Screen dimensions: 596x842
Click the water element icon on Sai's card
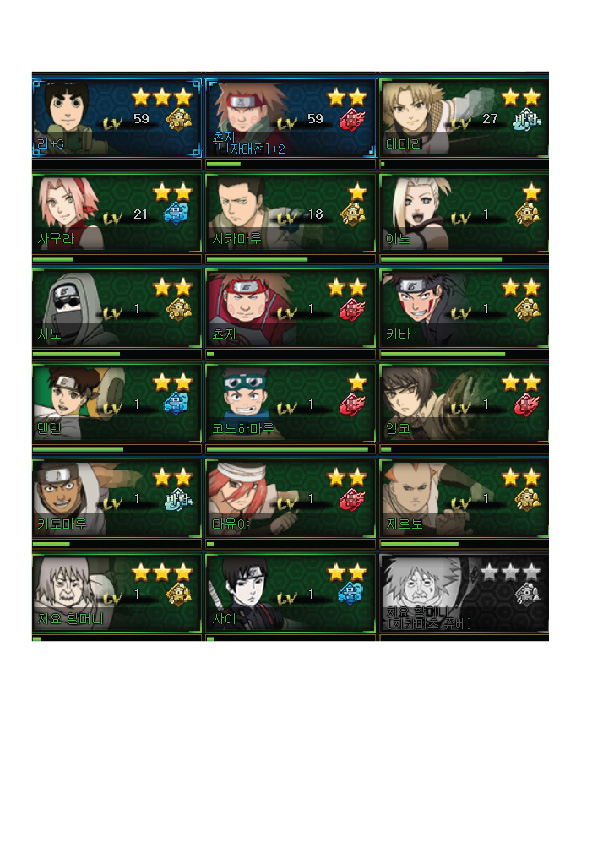351,593
